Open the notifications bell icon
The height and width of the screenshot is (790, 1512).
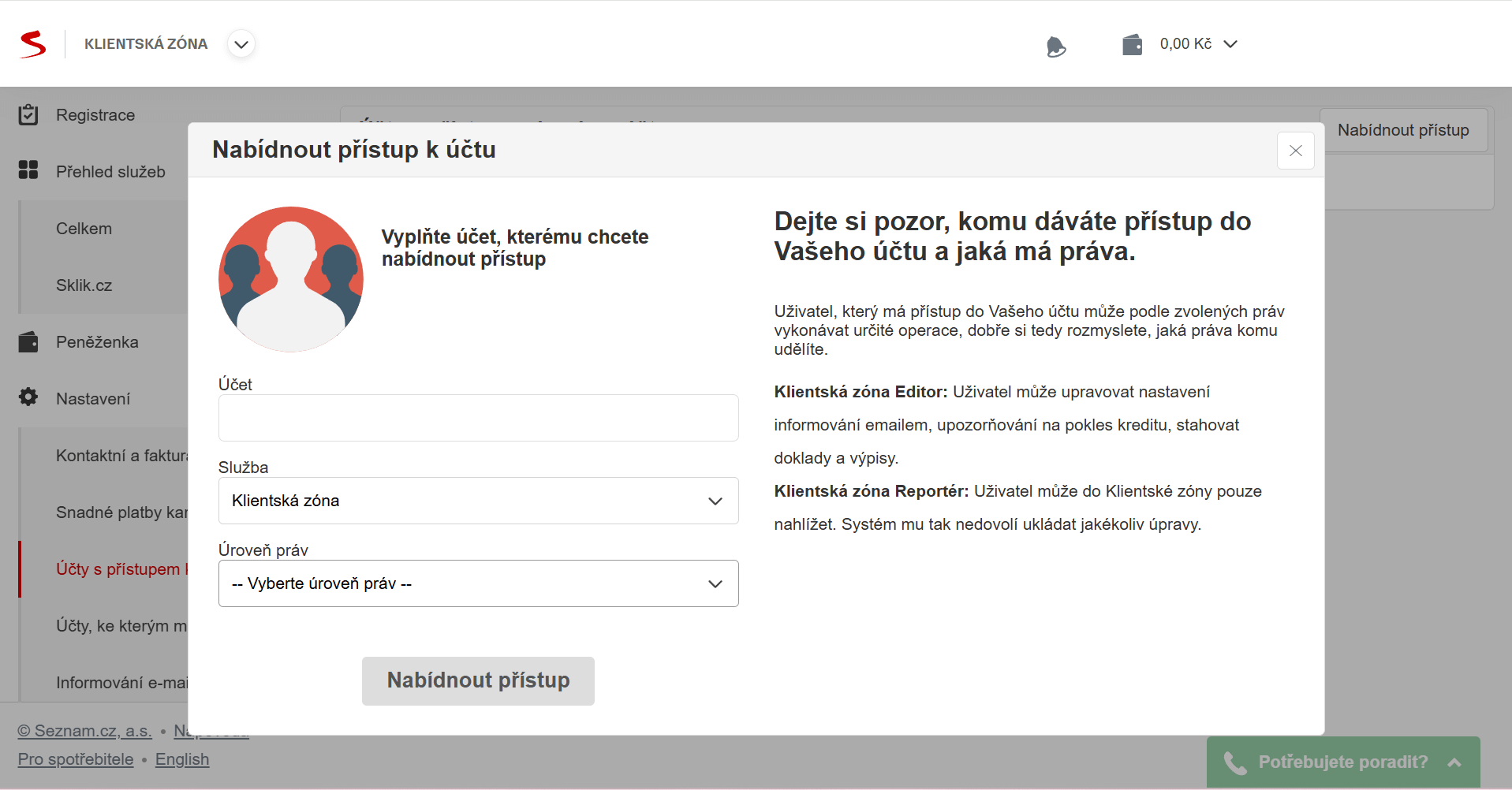1055,47
